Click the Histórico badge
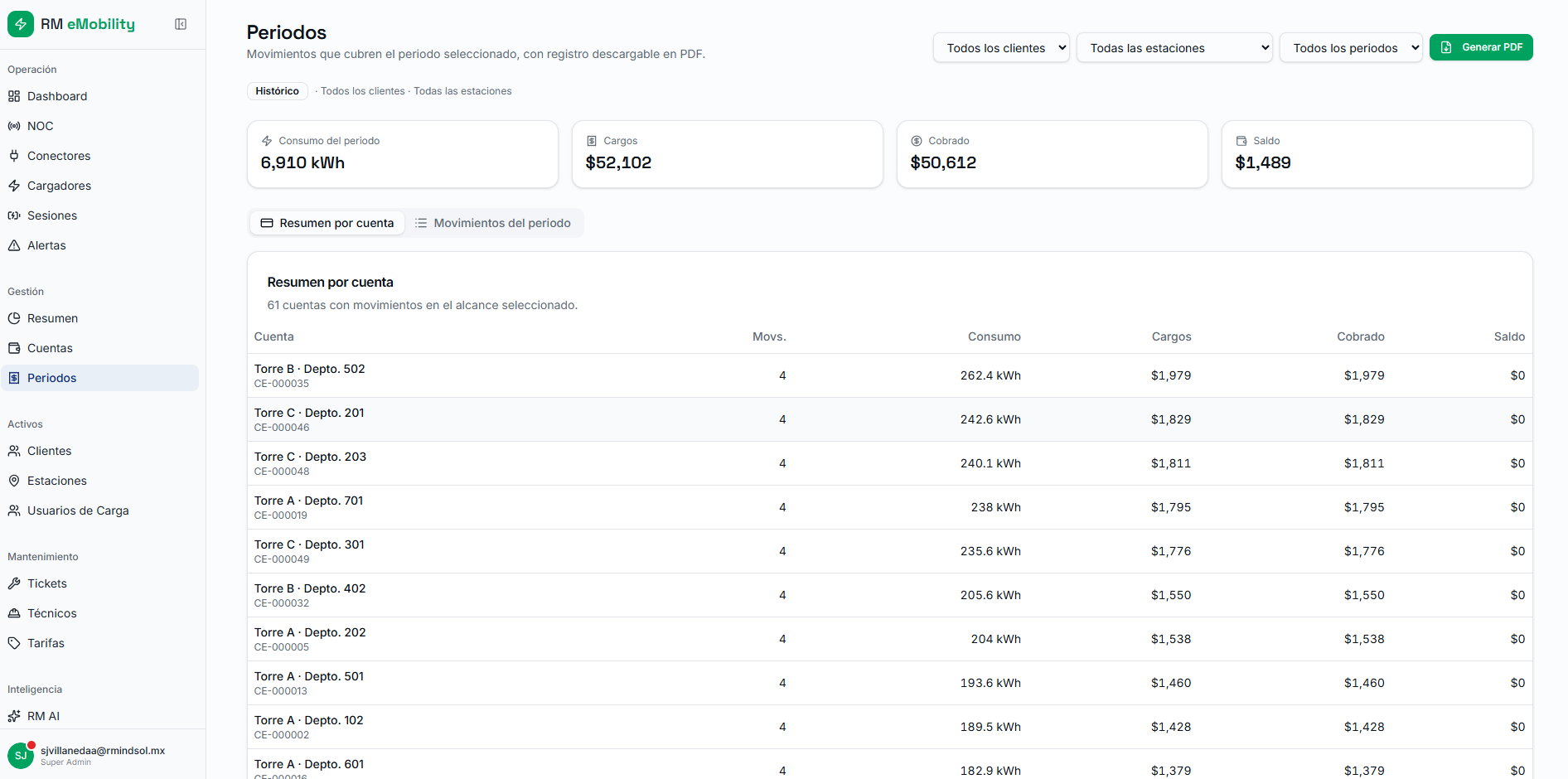 (277, 91)
